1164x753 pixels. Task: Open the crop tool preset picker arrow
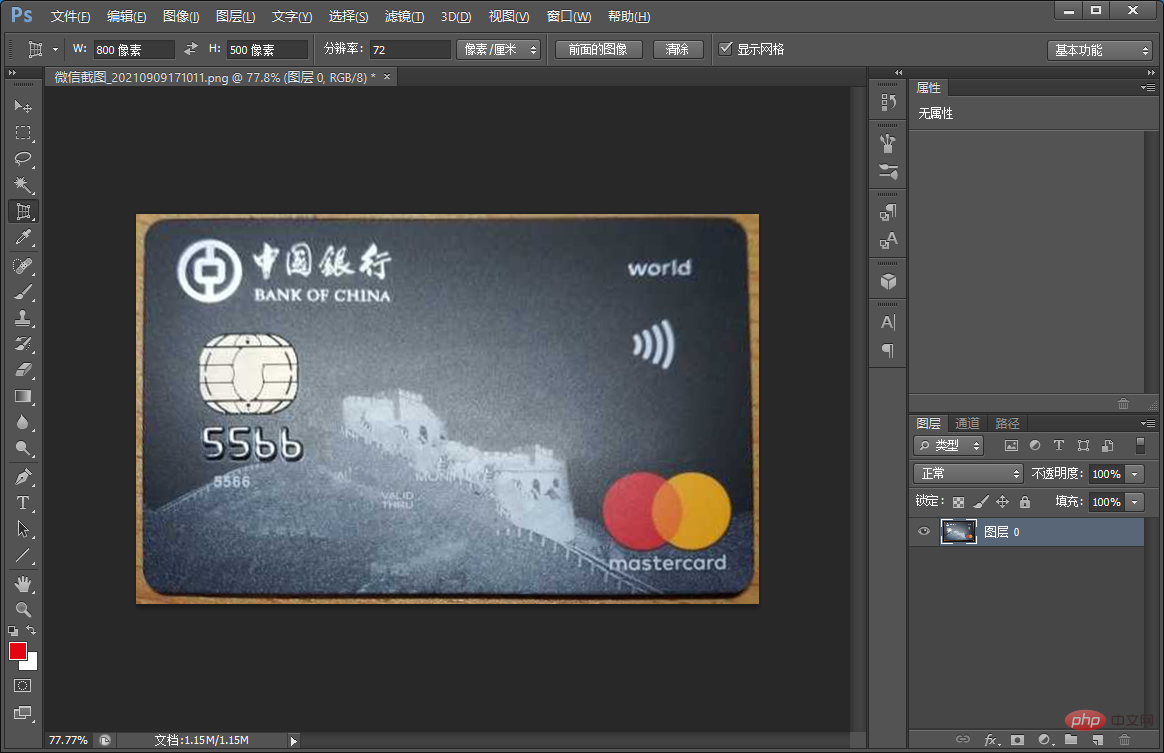click(x=55, y=50)
